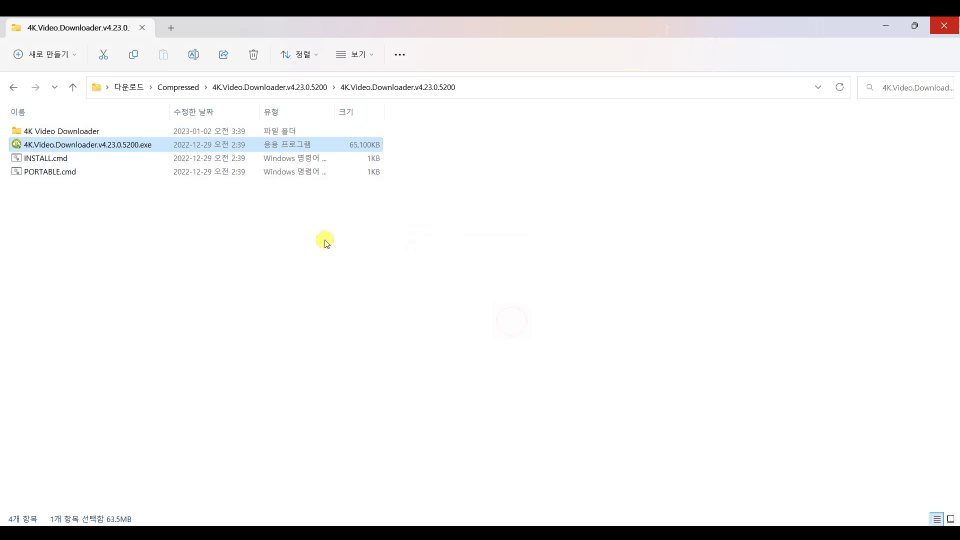Click the 4개 항목 status bar text

[23, 519]
